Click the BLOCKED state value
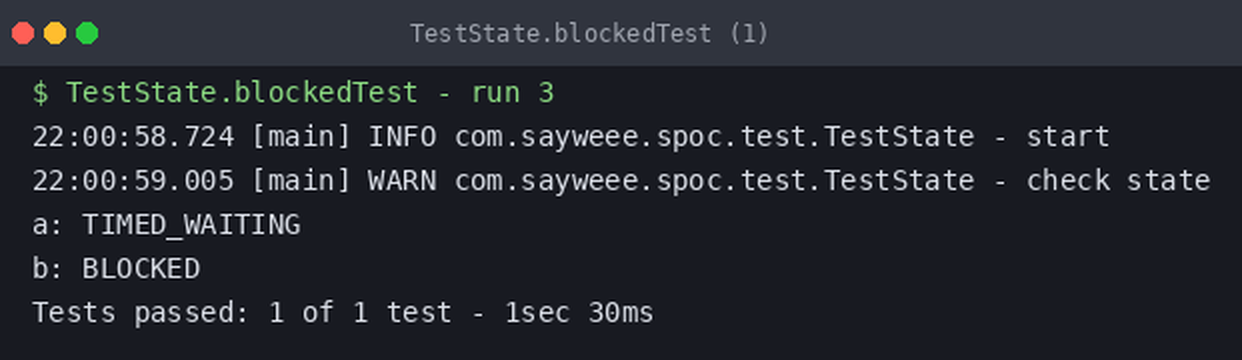Viewport: 1242px width, 360px height. (141, 269)
